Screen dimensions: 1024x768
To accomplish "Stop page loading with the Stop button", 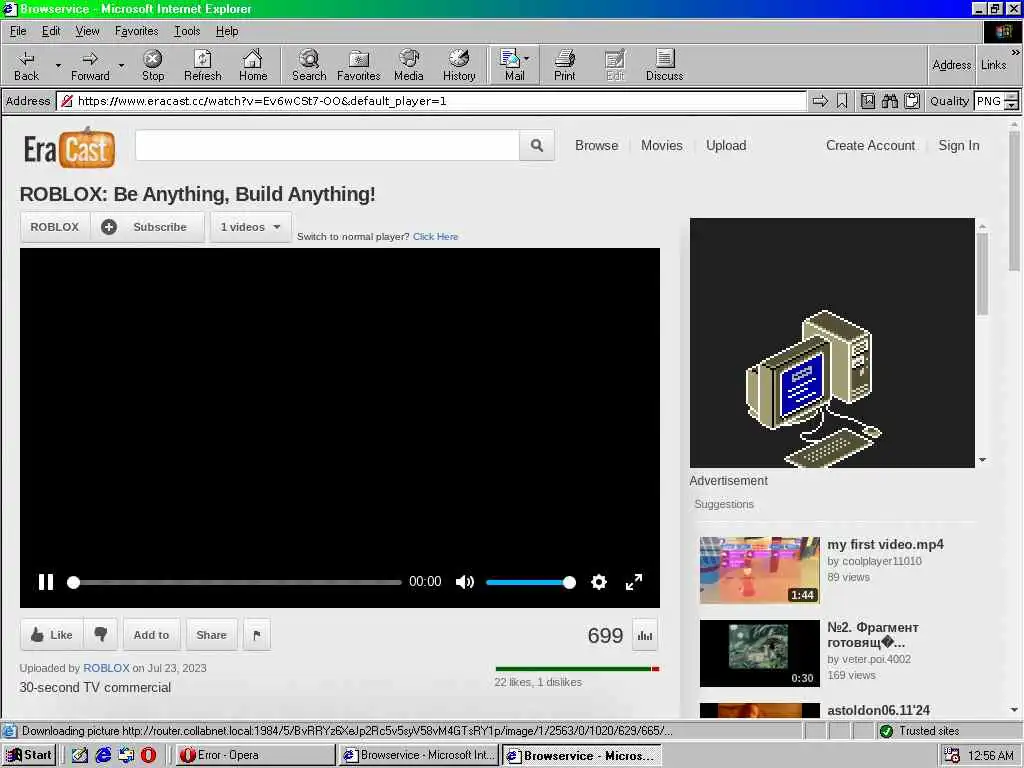I will click(153, 65).
